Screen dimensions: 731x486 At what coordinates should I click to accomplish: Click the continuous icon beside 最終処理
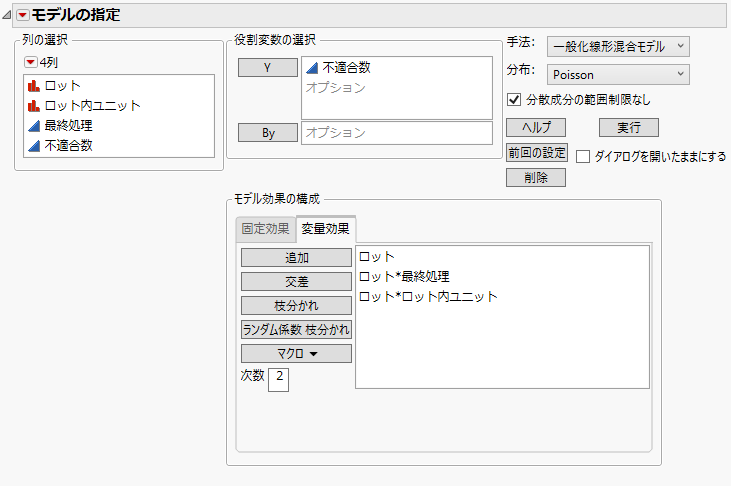point(34,126)
